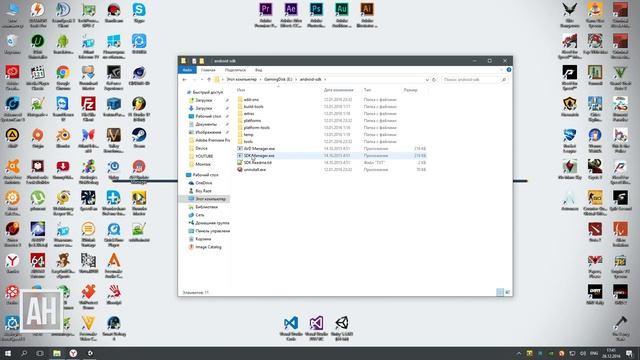Sort files by the Дата изменения column
This screenshot has width=640, height=360.
coord(339,90)
